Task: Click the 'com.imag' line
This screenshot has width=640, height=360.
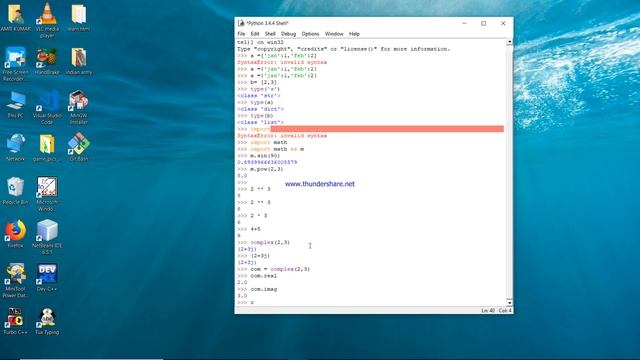Action: 257,289
